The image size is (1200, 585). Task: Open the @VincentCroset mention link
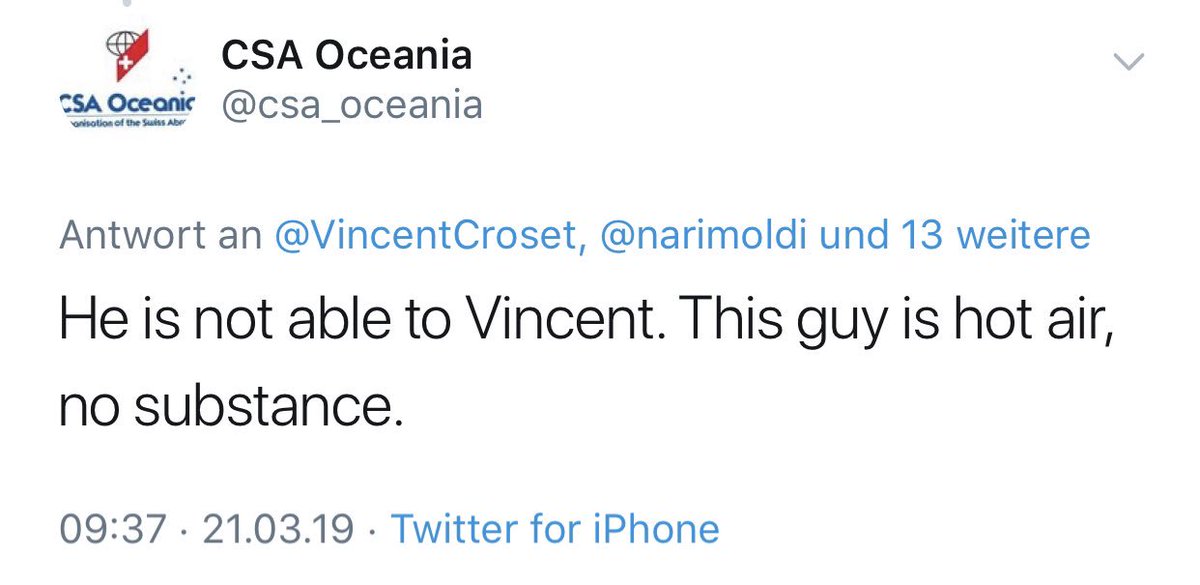pyautogui.click(x=426, y=236)
